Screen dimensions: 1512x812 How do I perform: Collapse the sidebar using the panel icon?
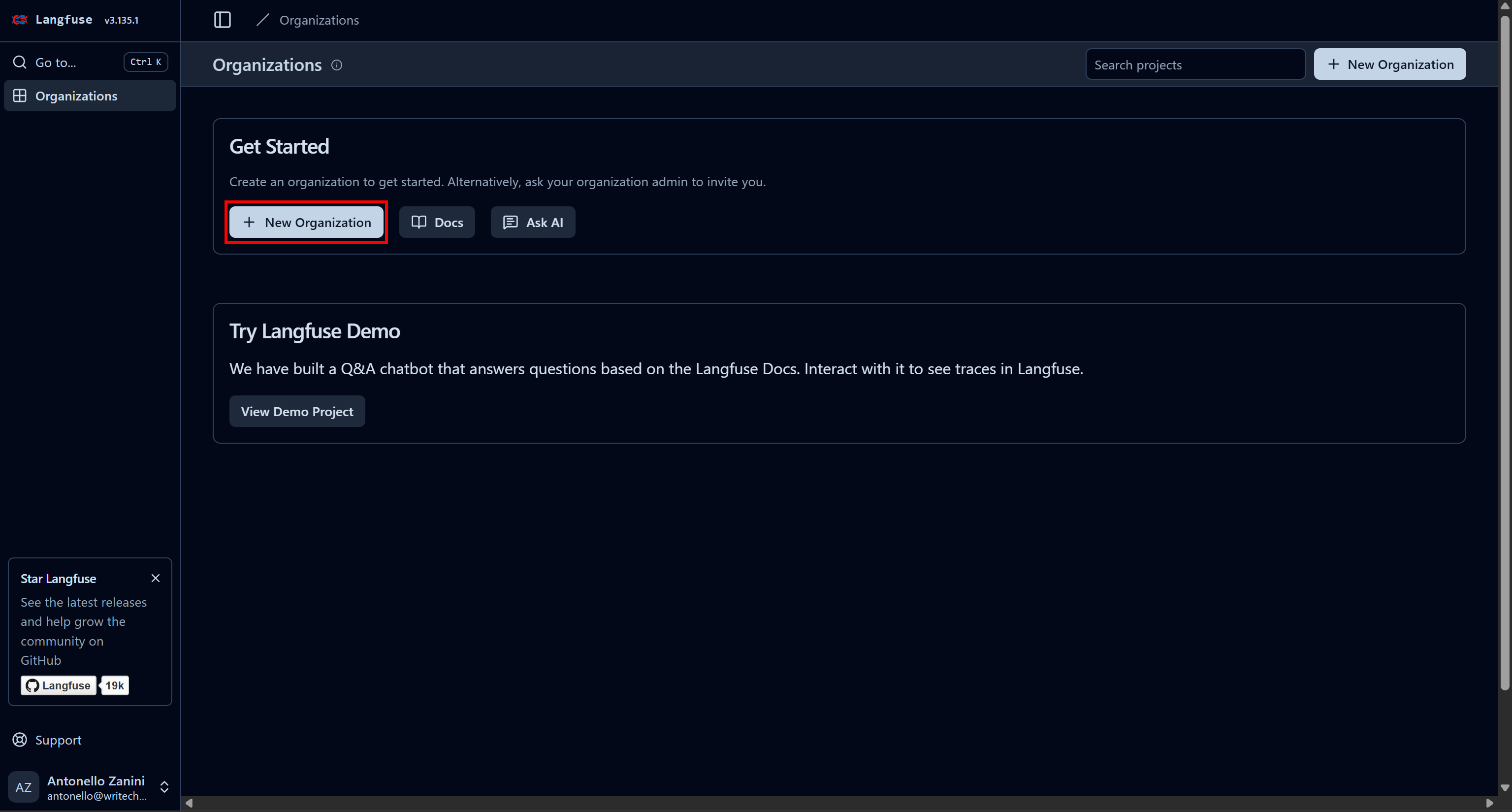223,19
